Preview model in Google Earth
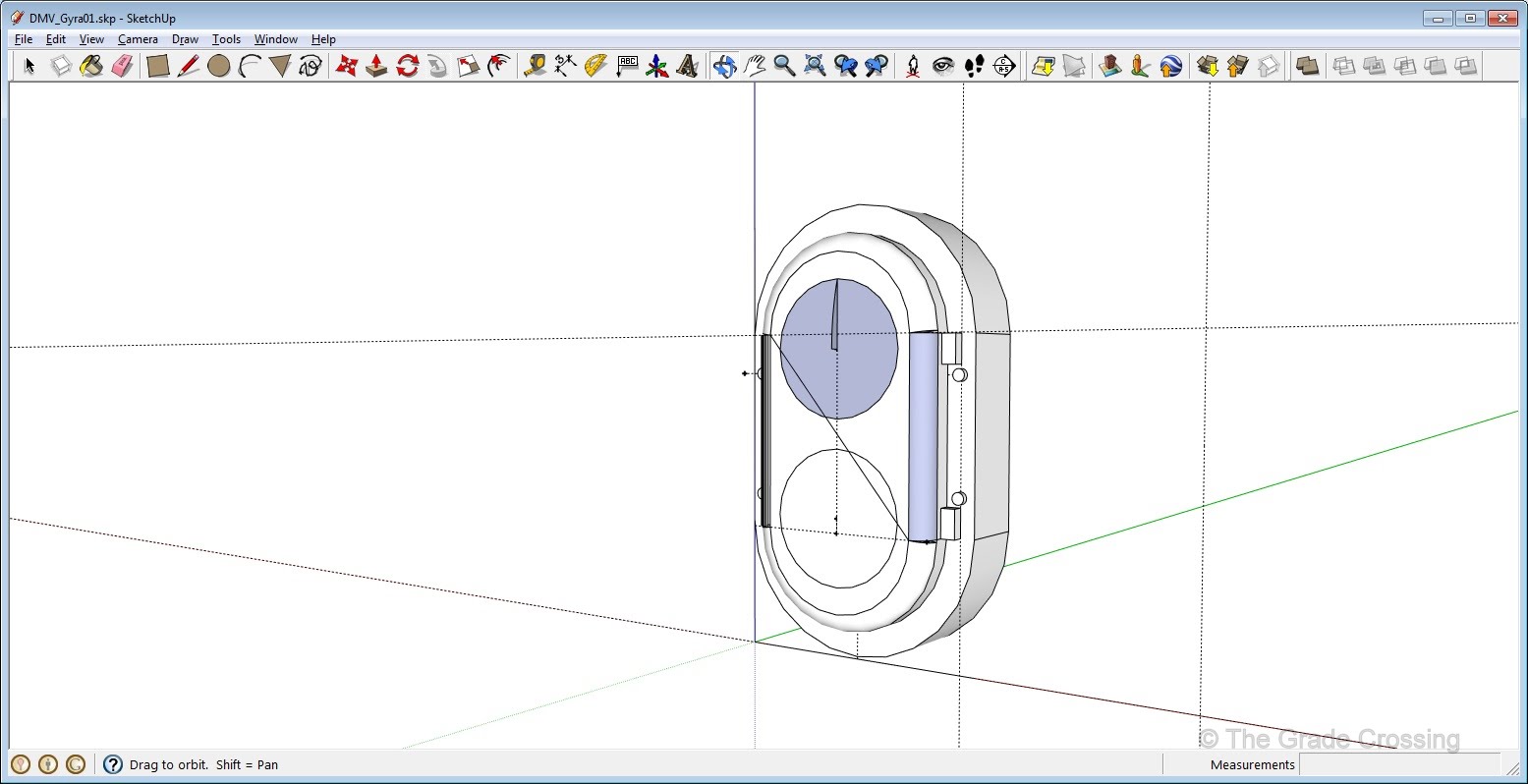The image size is (1528, 784). [x=1170, y=66]
